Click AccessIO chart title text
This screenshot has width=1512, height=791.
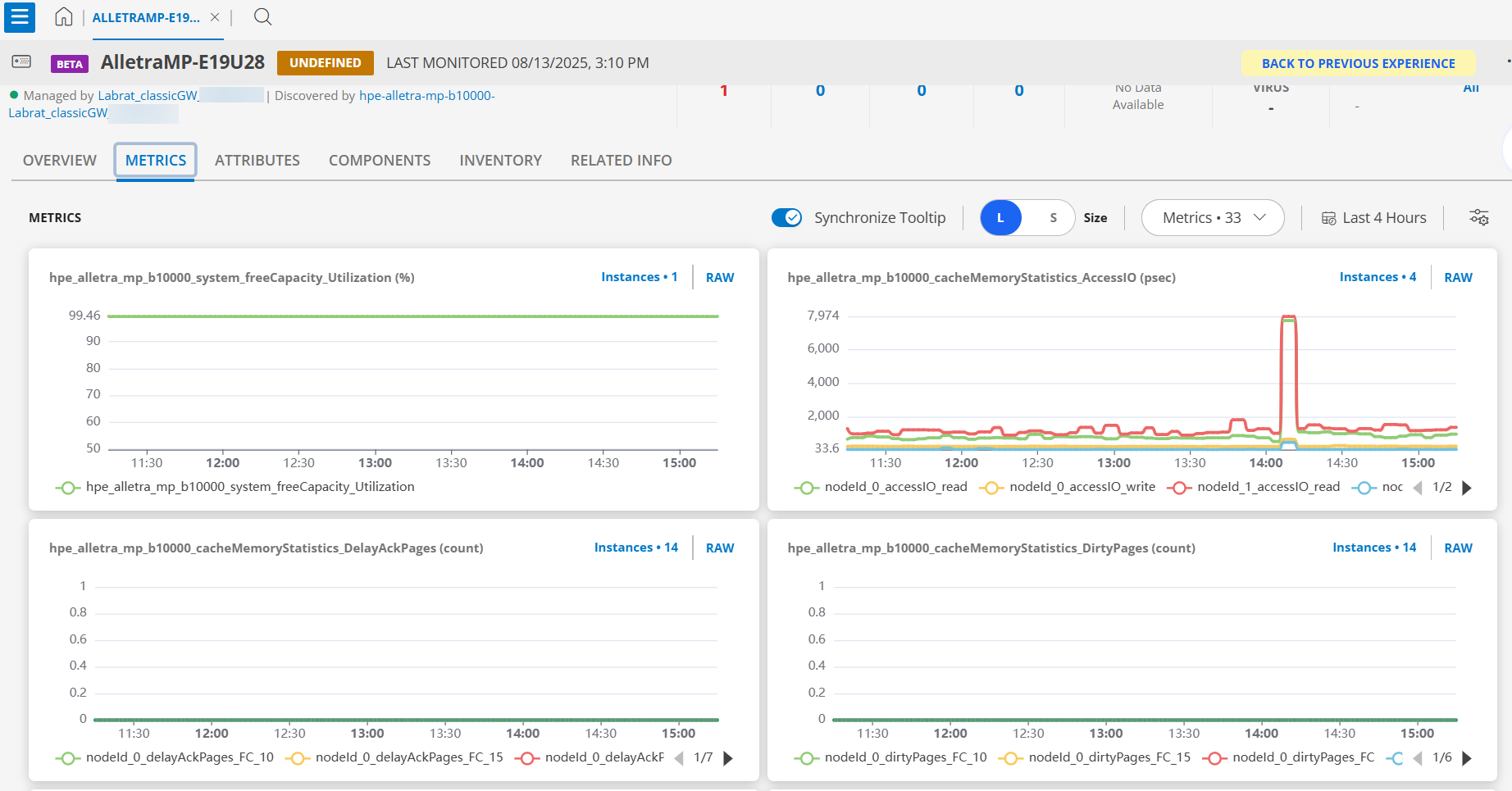coord(981,277)
